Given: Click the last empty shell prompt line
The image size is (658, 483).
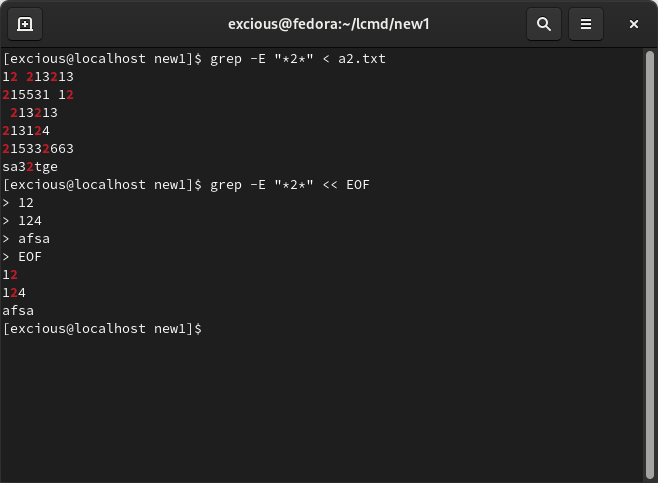Looking at the screenshot, I should tap(102, 329).
